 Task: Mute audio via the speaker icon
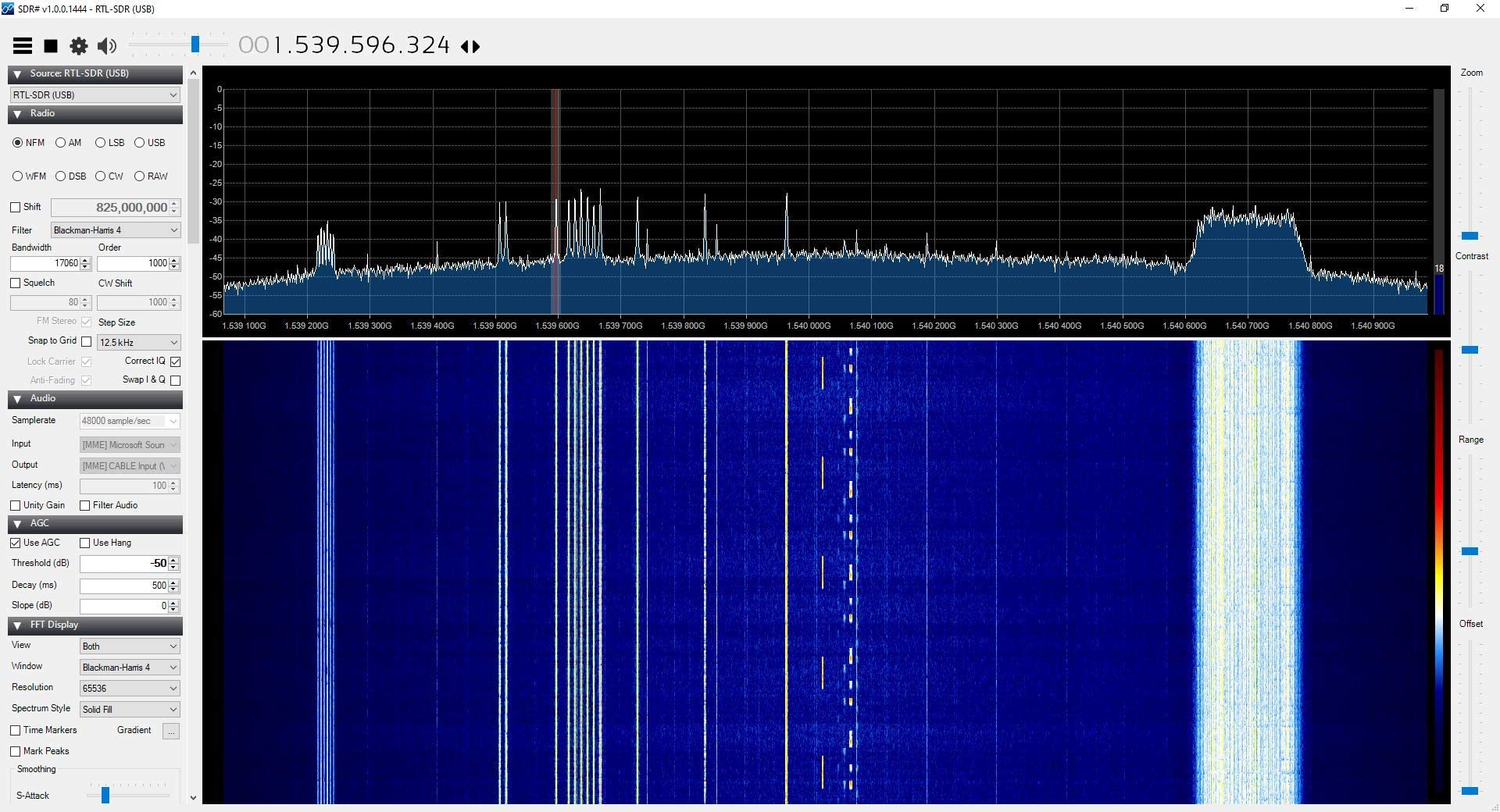(107, 46)
